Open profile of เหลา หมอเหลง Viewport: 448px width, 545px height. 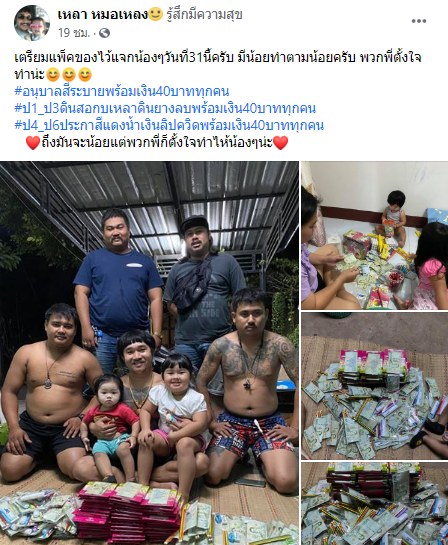103,15
